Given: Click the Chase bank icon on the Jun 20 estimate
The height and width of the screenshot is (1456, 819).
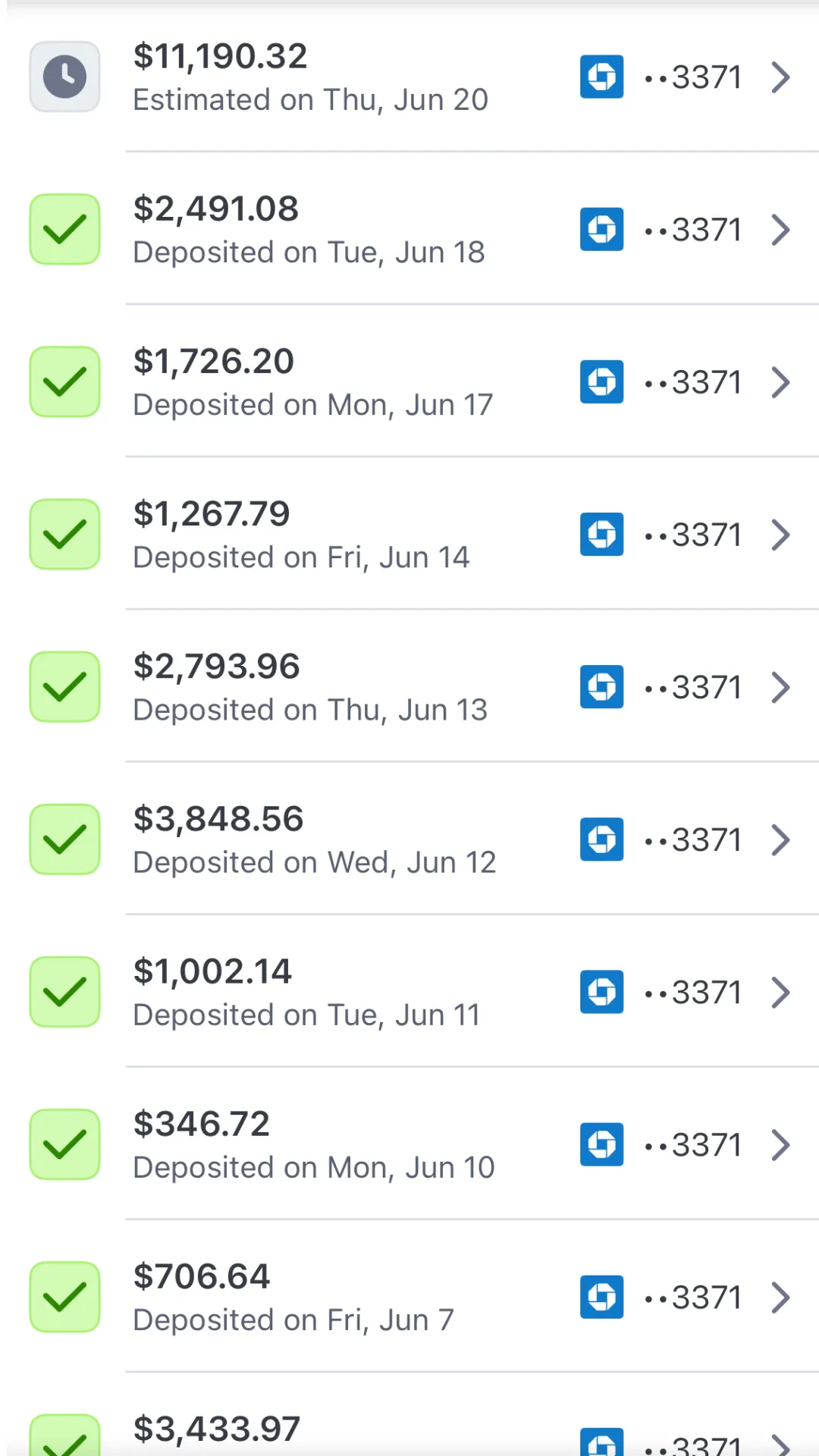Looking at the screenshot, I should pyautogui.click(x=601, y=77).
